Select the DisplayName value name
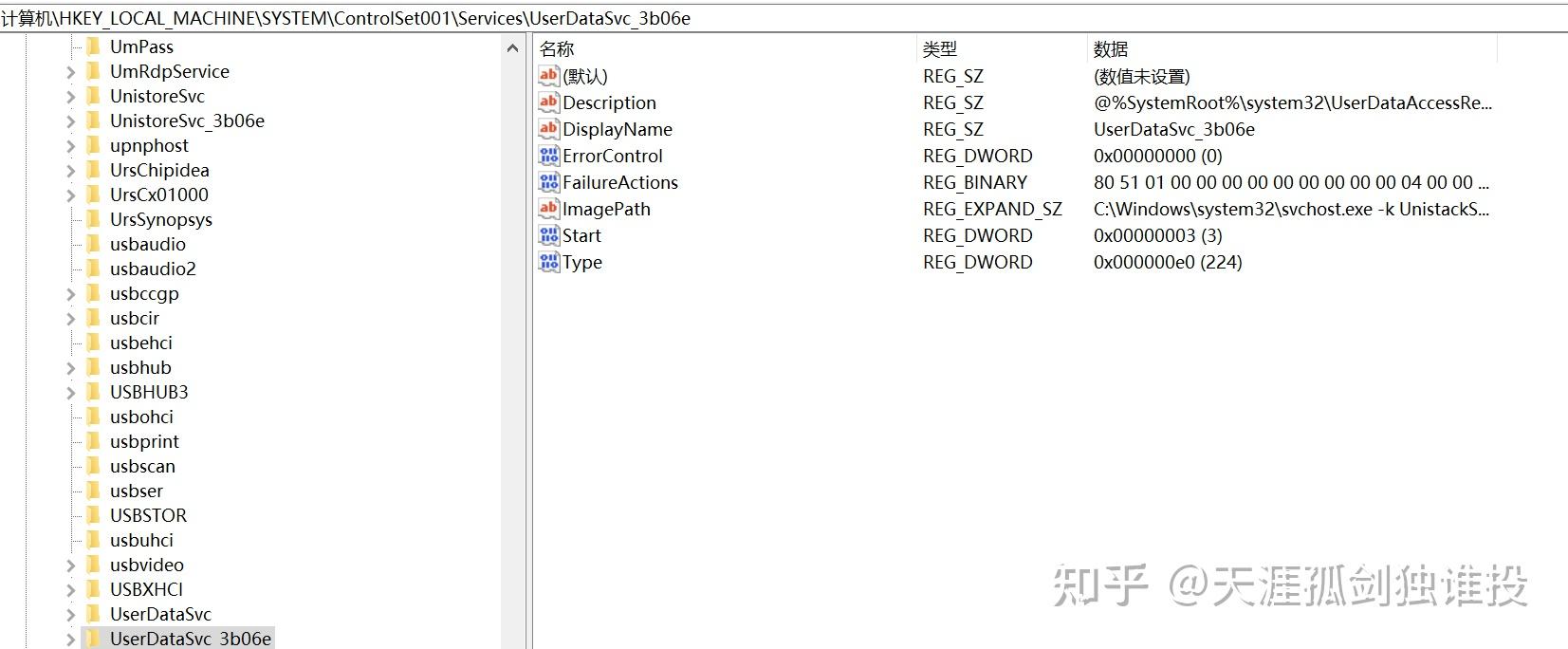Image resolution: width=1568 pixels, height=649 pixels. [x=618, y=129]
